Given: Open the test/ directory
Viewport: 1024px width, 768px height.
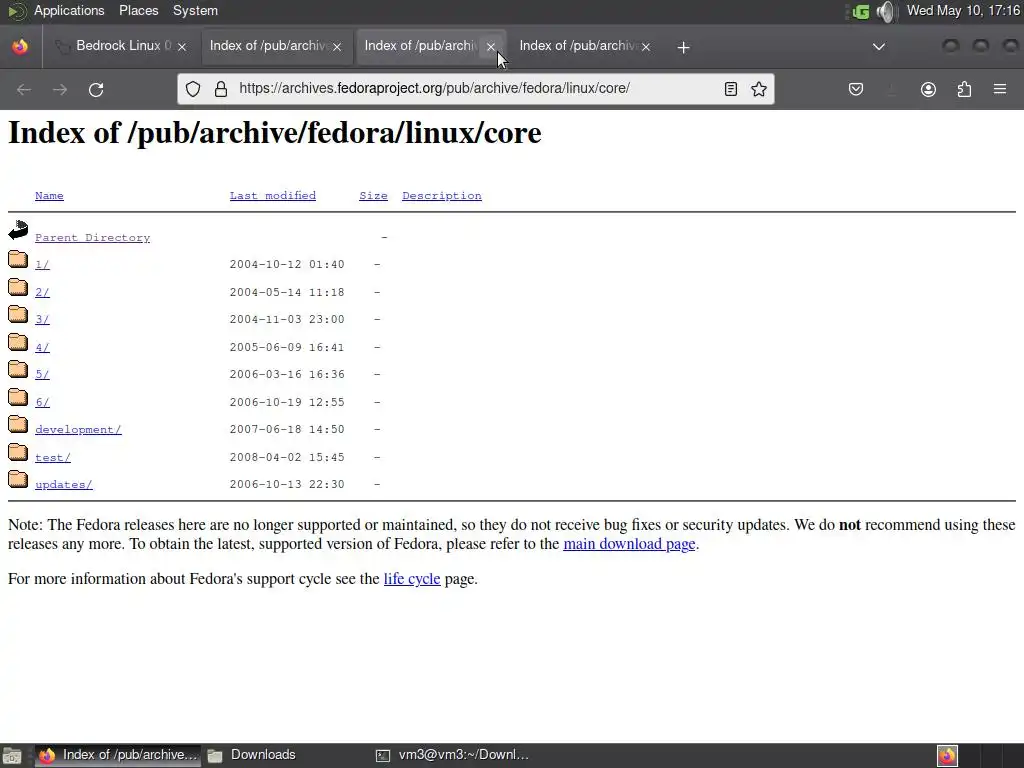Looking at the screenshot, I should point(53,457).
